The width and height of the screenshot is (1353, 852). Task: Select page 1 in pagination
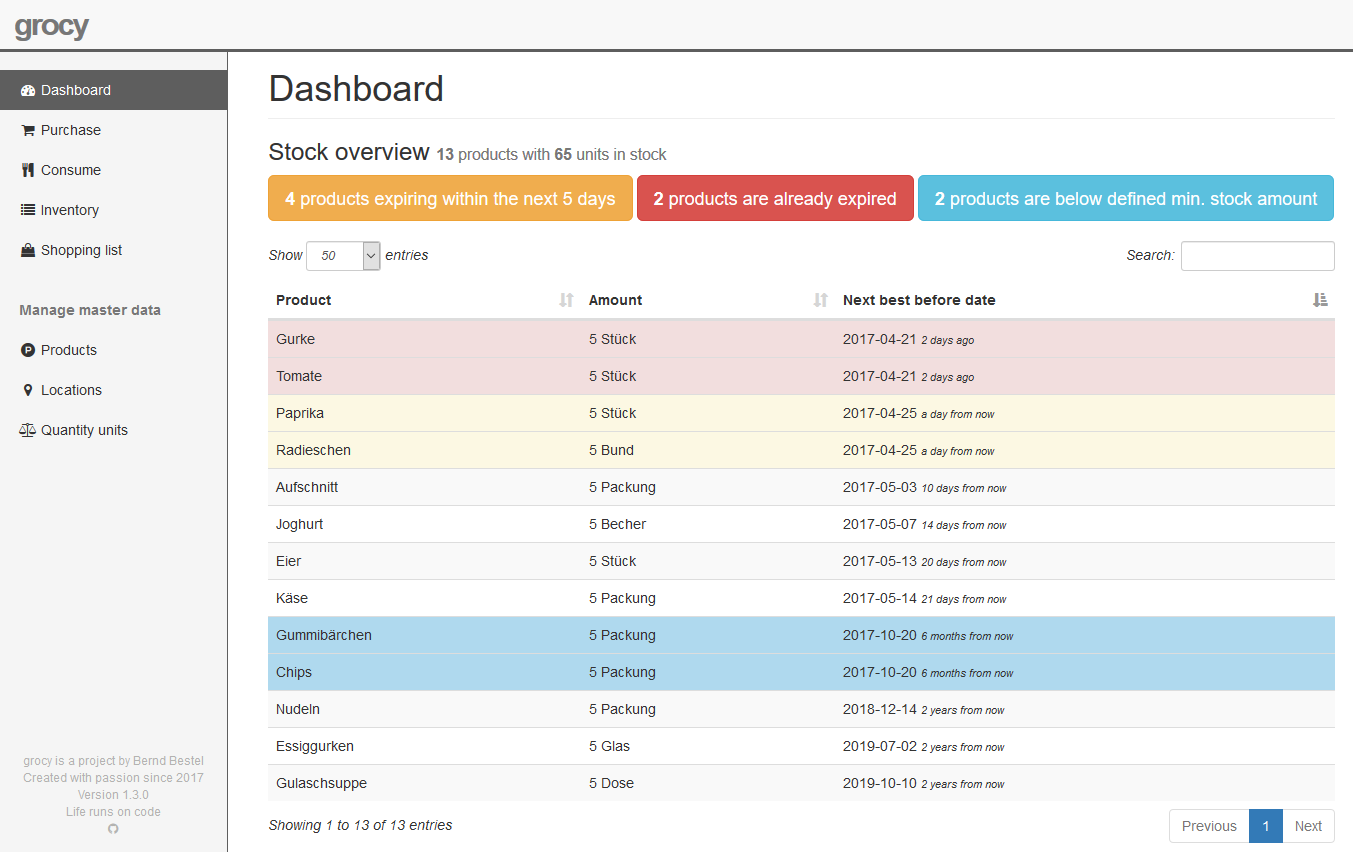click(x=1266, y=826)
